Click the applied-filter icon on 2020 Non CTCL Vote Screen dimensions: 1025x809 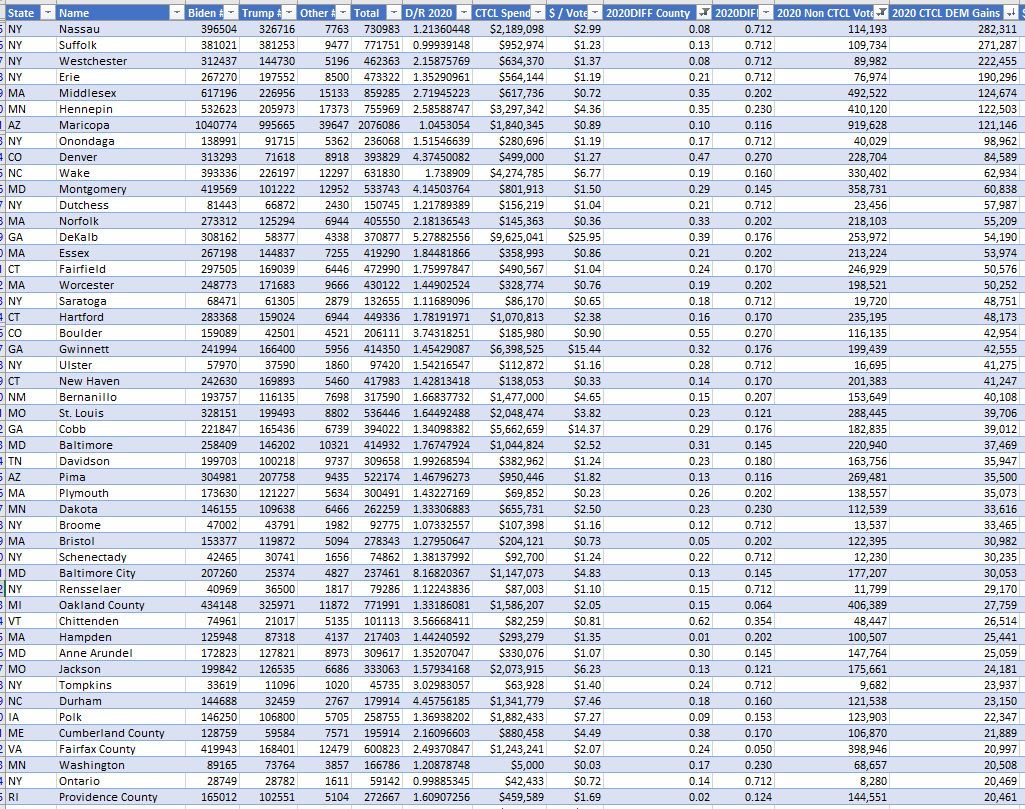[x=881, y=13]
